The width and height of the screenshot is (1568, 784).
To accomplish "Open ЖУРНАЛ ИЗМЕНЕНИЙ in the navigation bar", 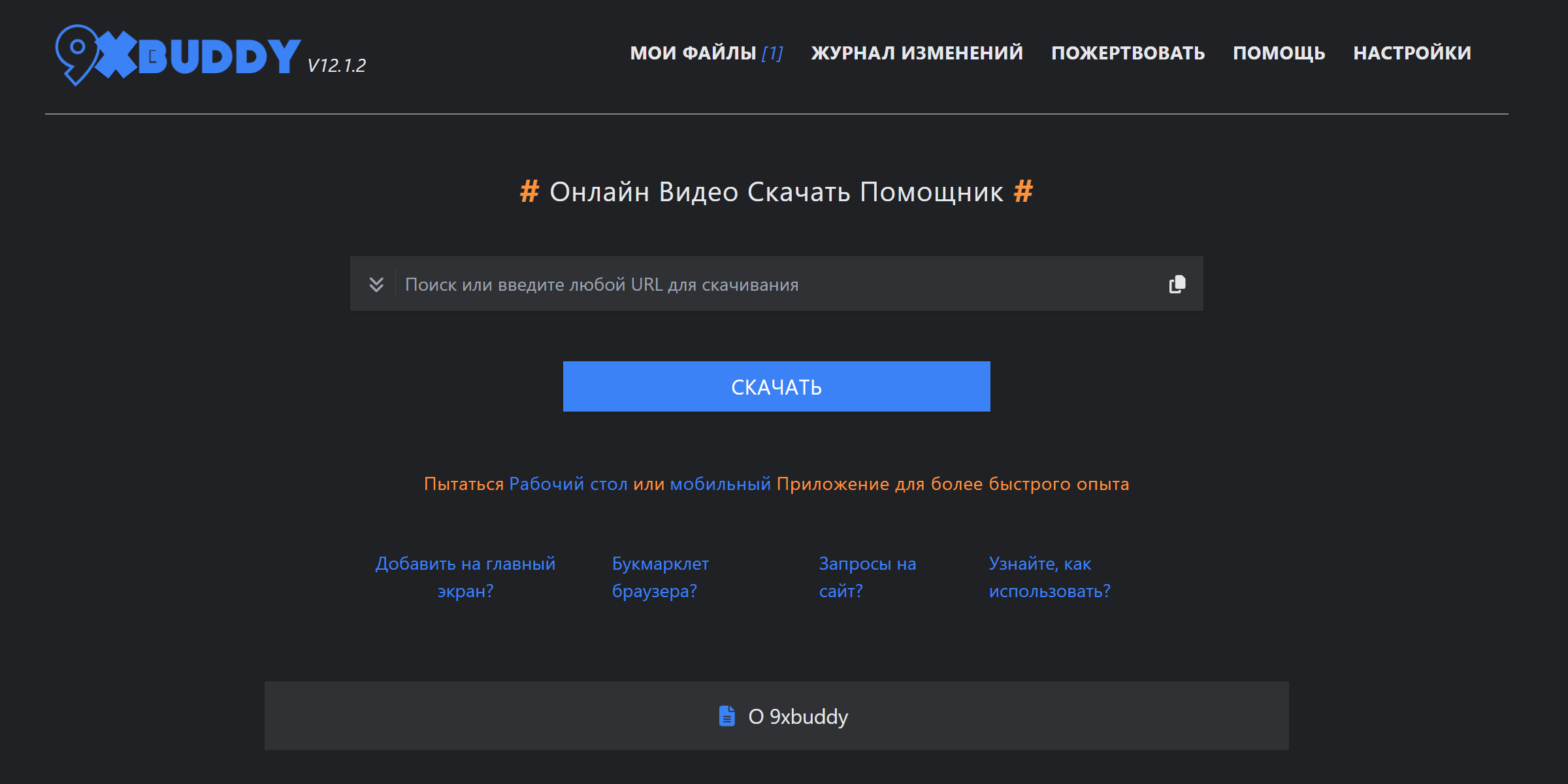I will tap(916, 52).
